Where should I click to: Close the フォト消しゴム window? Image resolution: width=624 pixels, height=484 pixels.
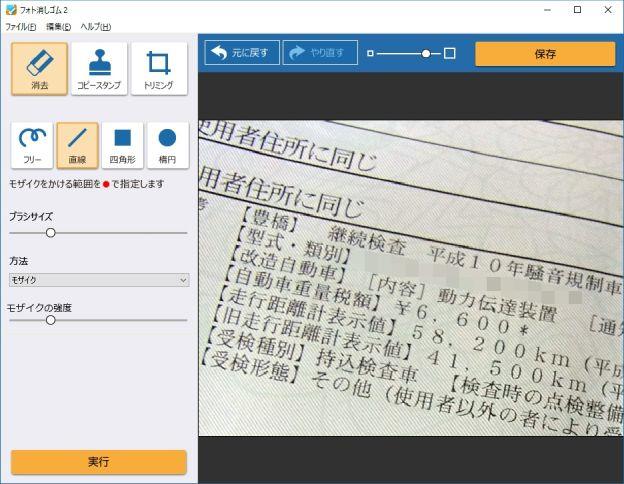[x=608, y=10]
